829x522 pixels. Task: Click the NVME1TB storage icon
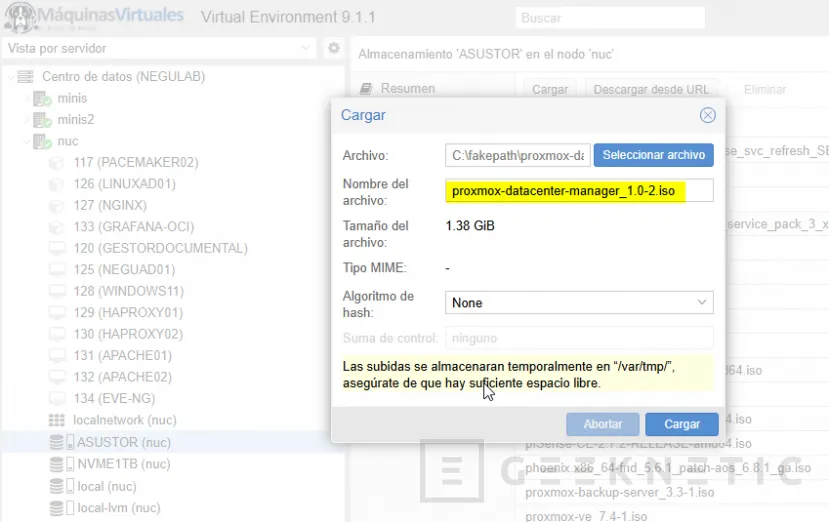click(x=61, y=464)
